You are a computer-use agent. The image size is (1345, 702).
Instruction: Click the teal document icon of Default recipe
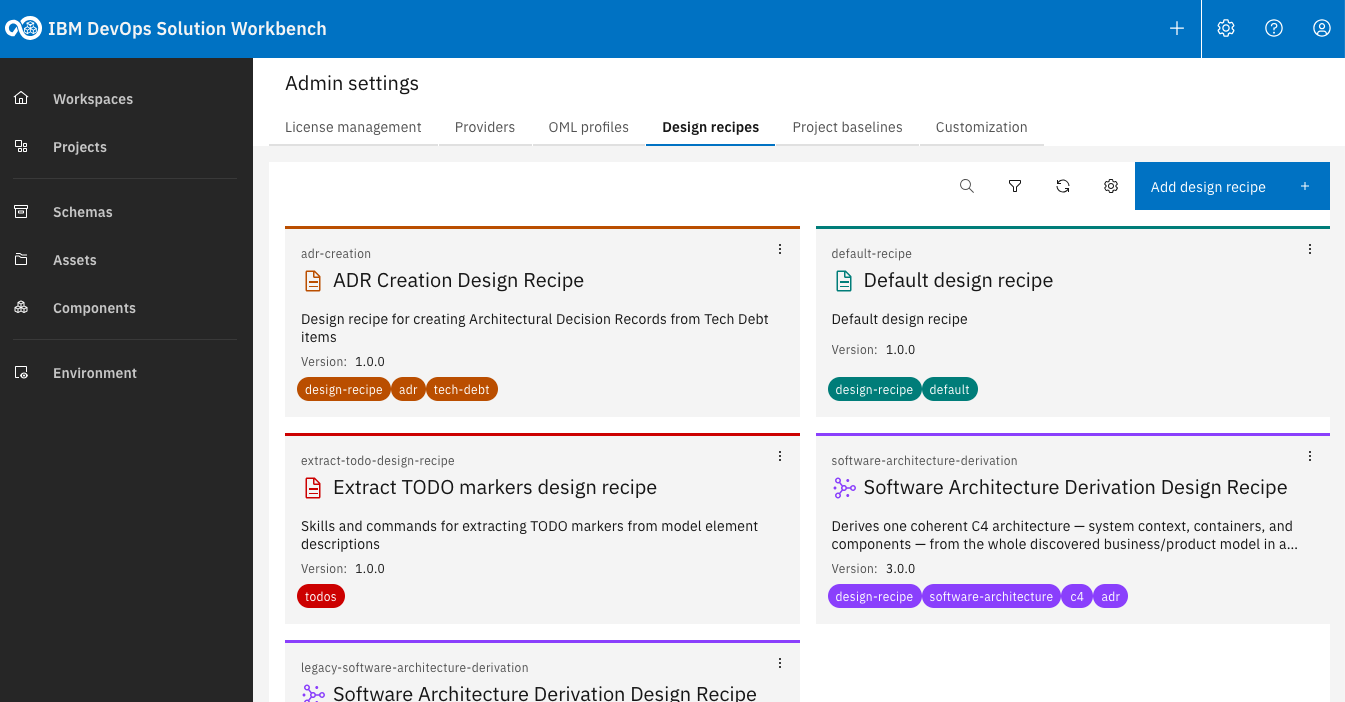tap(844, 281)
